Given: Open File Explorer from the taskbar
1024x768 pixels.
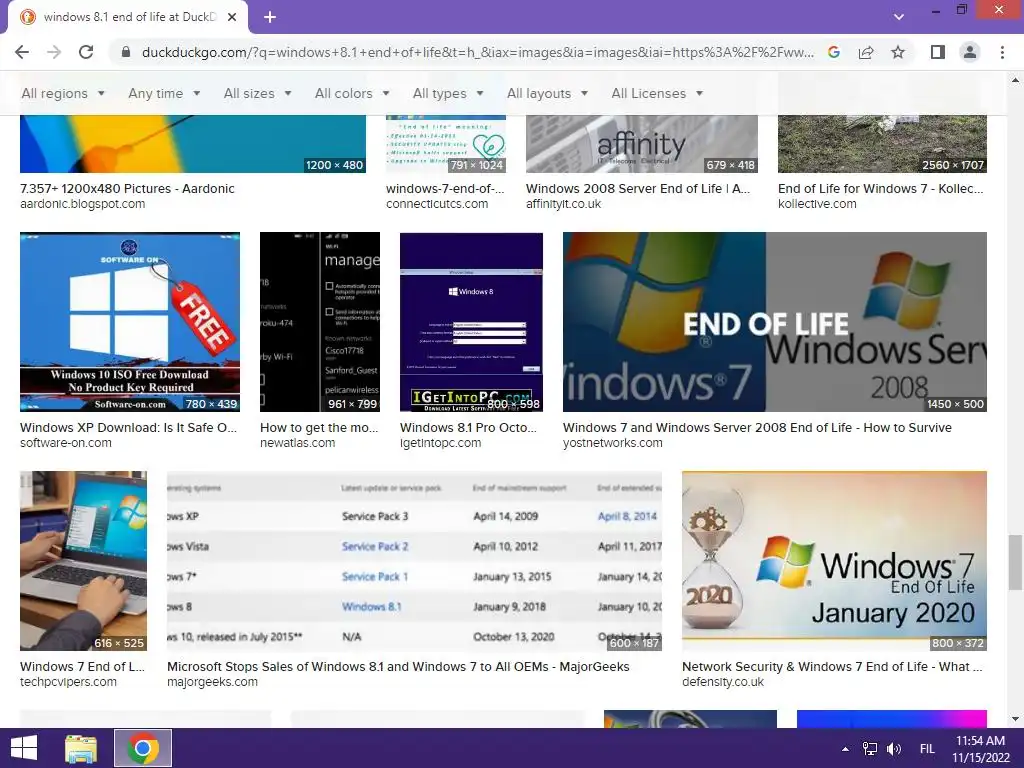Looking at the screenshot, I should pyautogui.click(x=81, y=748).
